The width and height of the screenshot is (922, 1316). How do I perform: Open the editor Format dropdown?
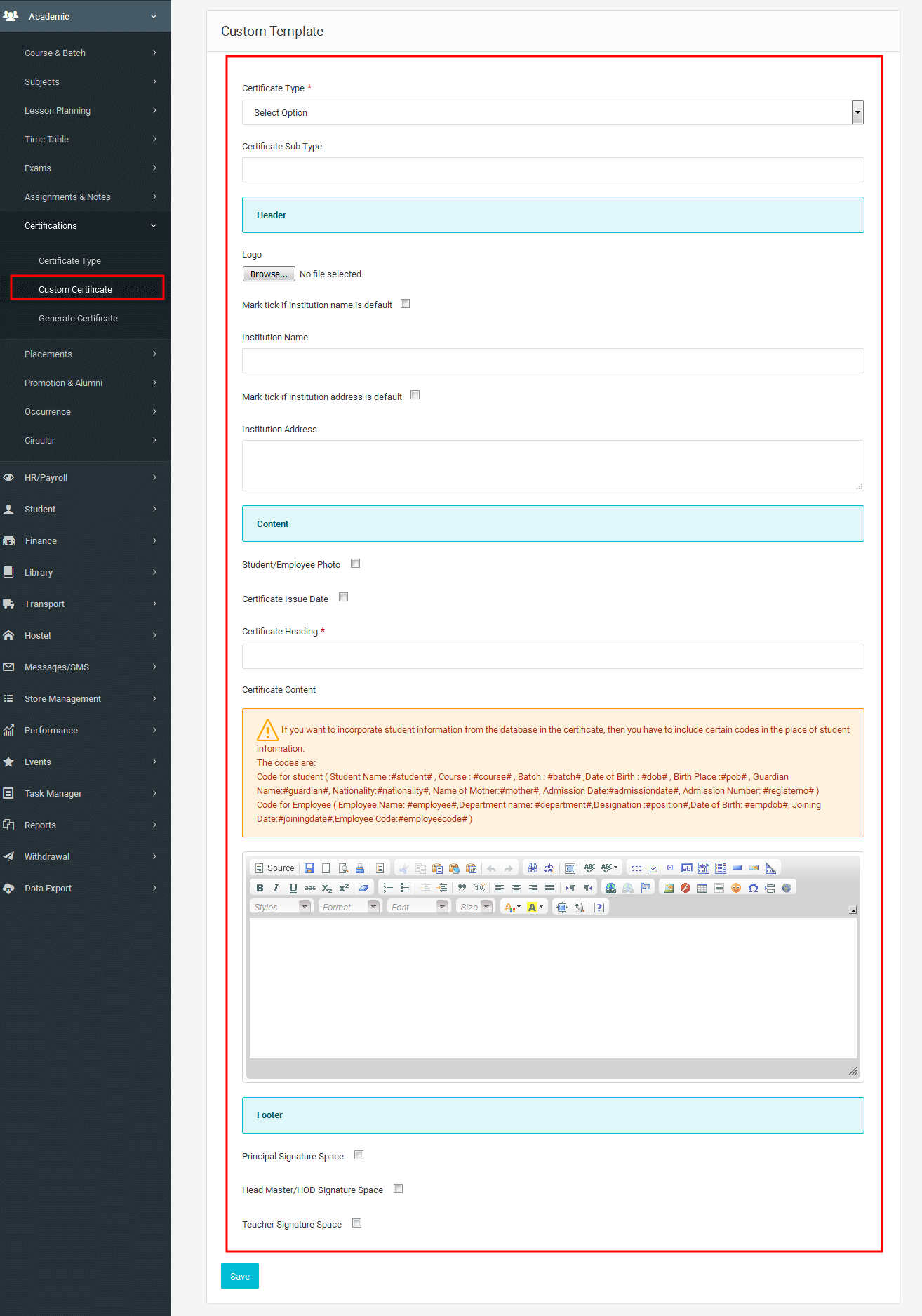(349, 907)
